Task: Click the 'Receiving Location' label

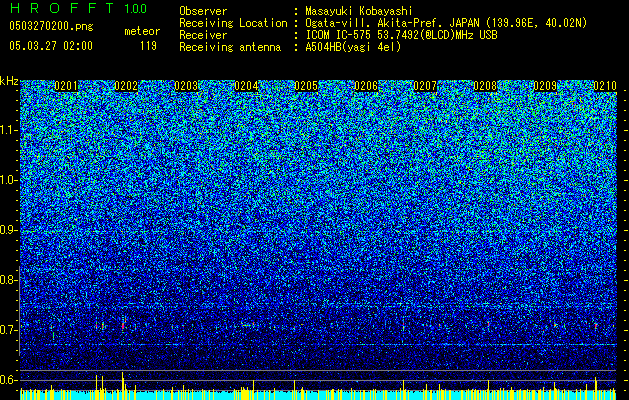Action: (233, 24)
